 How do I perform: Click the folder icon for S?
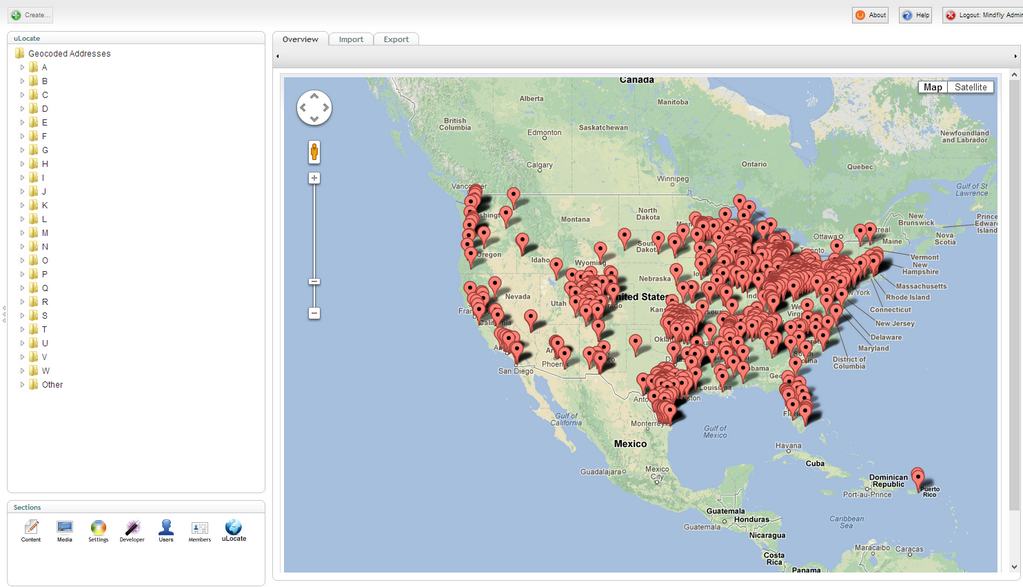coord(33,316)
